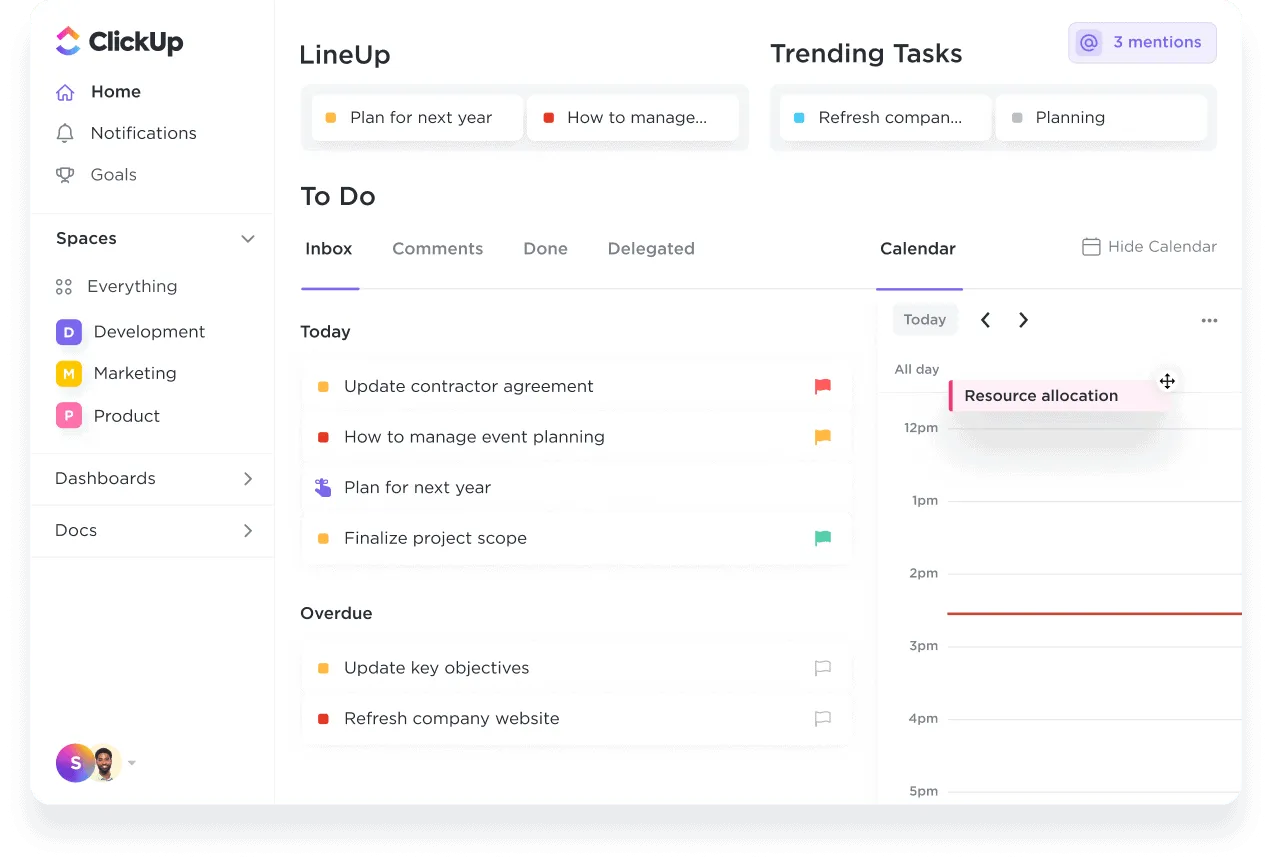Open overdue task Refresh company website
The width and height of the screenshot is (1272, 865).
tap(577, 718)
